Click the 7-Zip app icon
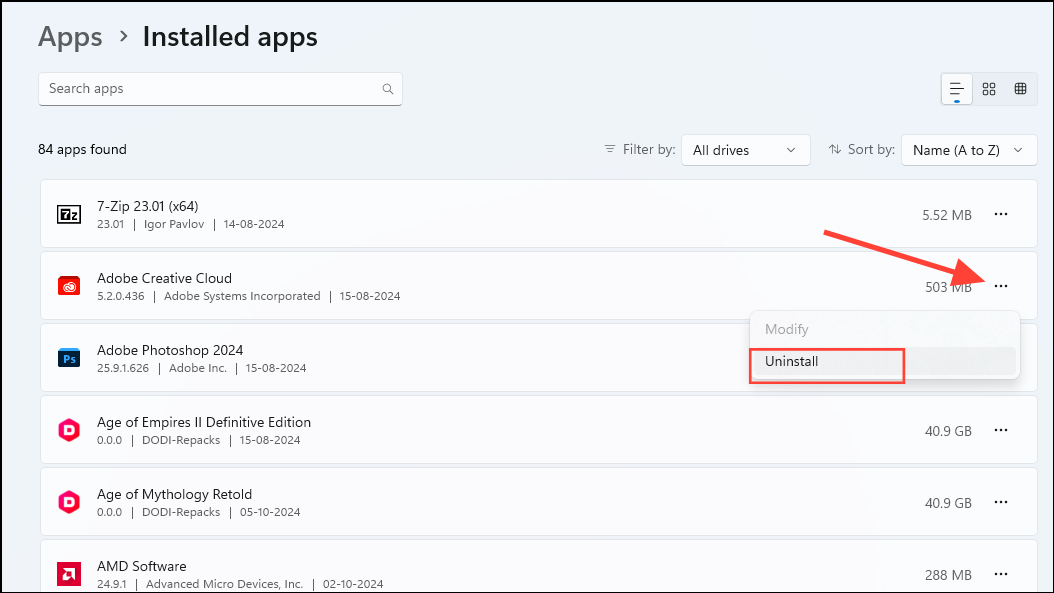1054x593 pixels. click(69, 214)
